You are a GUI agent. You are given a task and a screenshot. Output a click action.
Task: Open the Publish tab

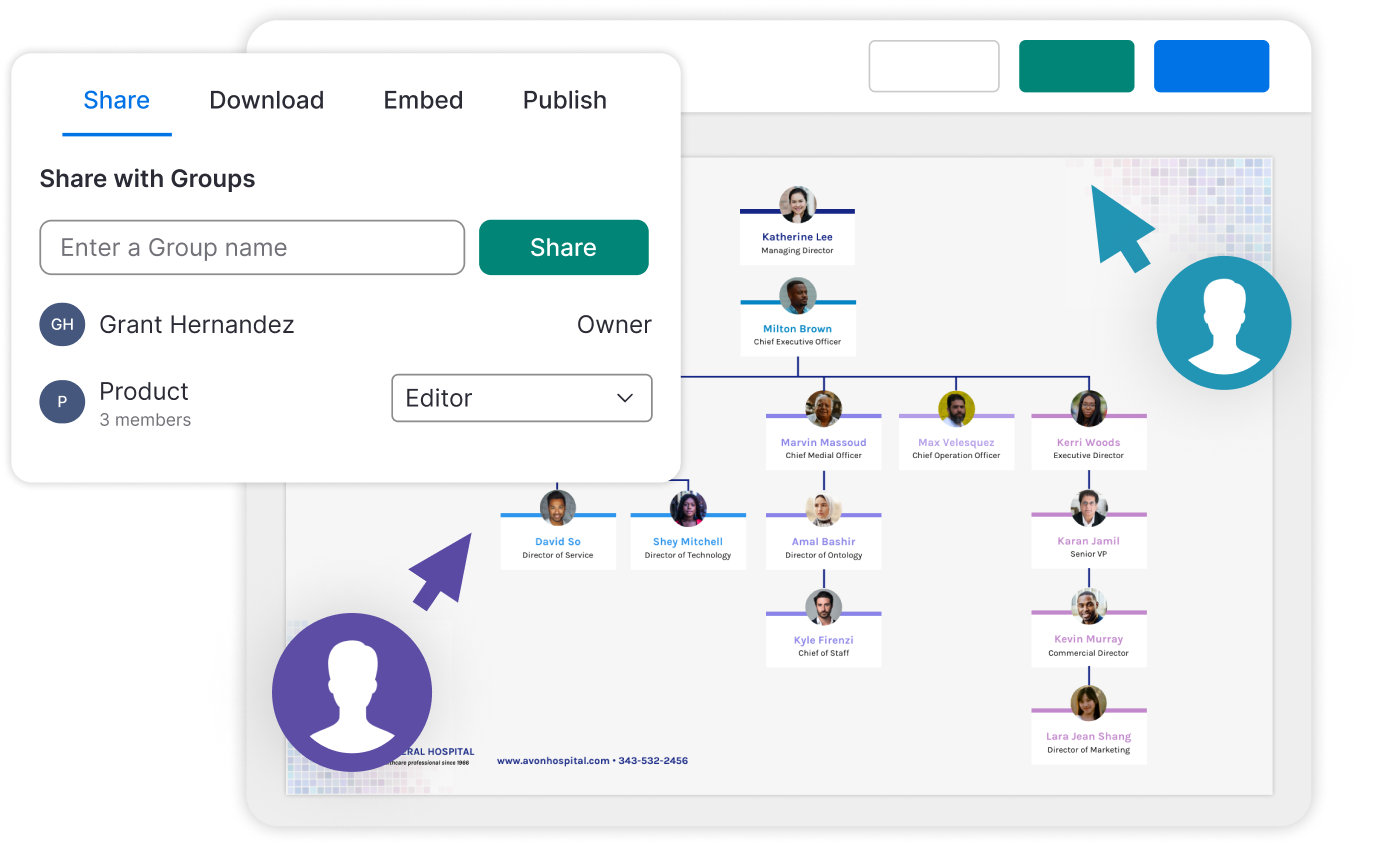564,100
